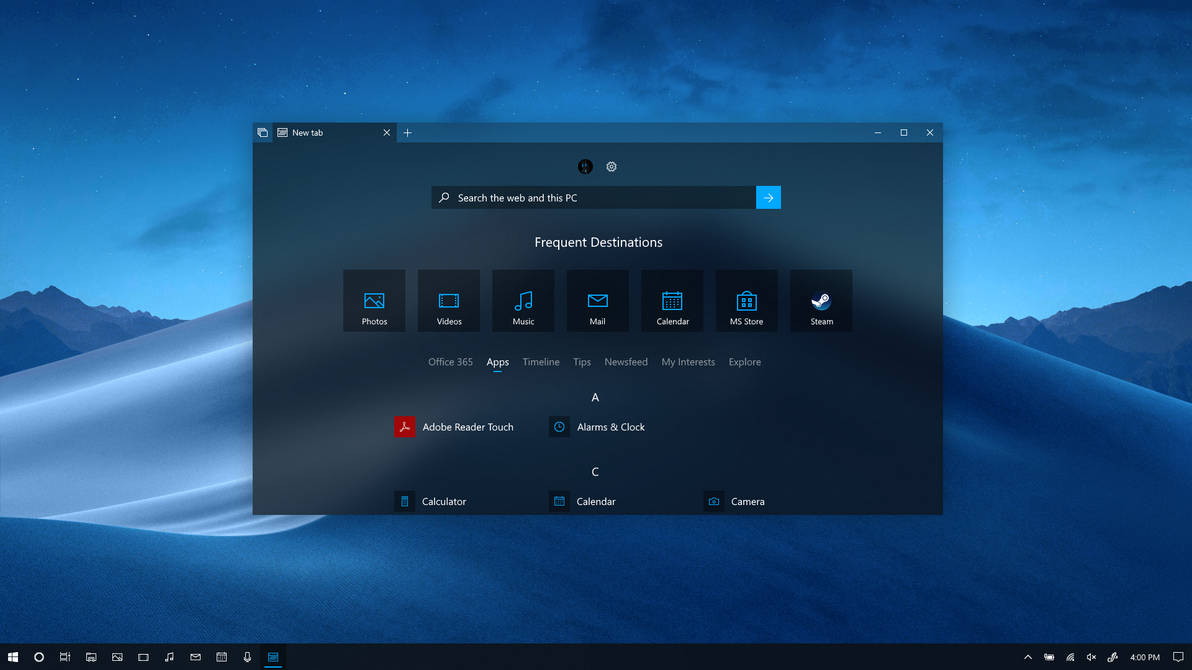Screen dimensions: 1192x670
Task: Open the Photos frequent destination tile
Action: 374,300
